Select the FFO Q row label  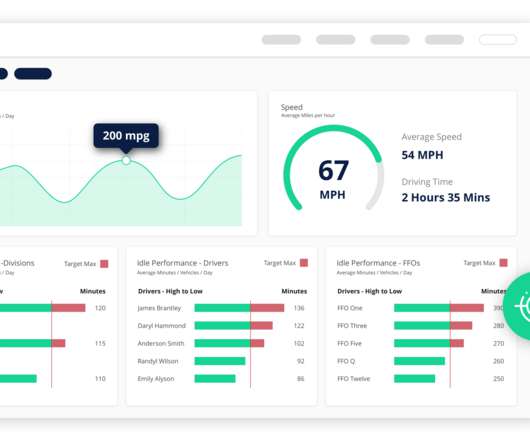coord(346,361)
